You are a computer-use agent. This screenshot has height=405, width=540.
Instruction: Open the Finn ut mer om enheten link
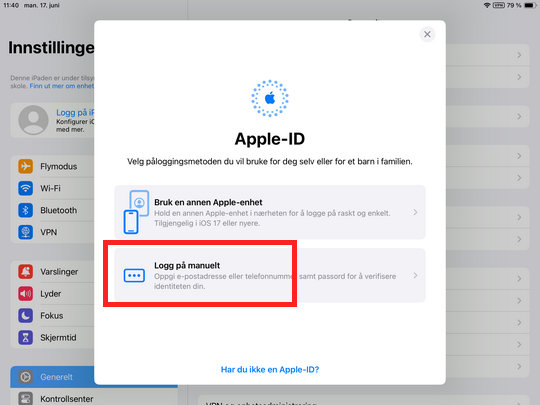[x=62, y=86]
